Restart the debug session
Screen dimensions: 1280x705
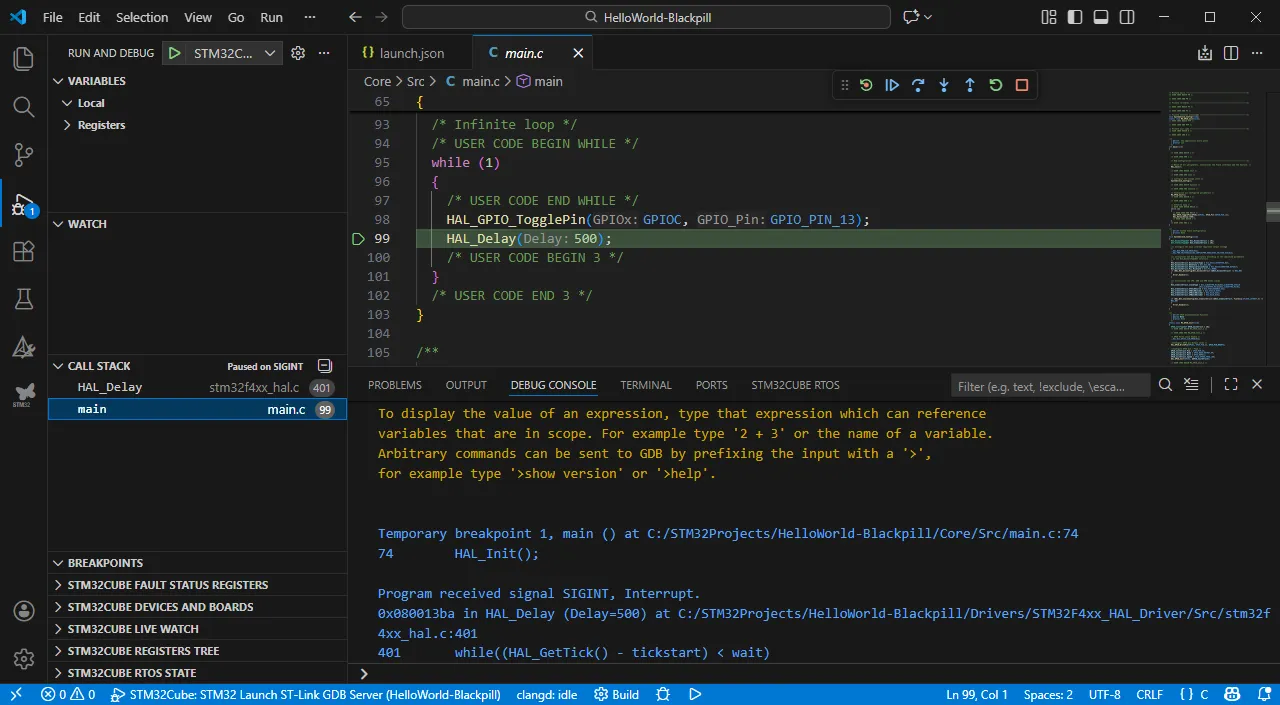(x=996, y=85)
